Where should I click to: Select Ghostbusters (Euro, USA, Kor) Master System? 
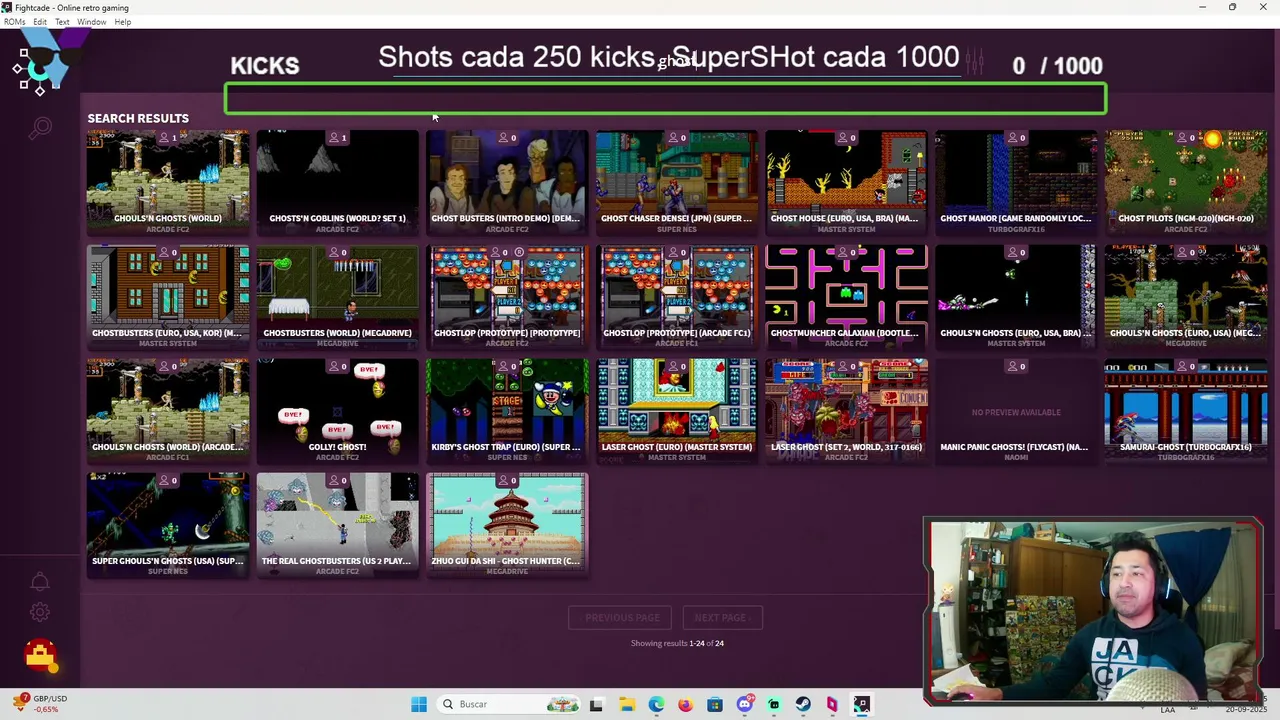tap(168, 297)
